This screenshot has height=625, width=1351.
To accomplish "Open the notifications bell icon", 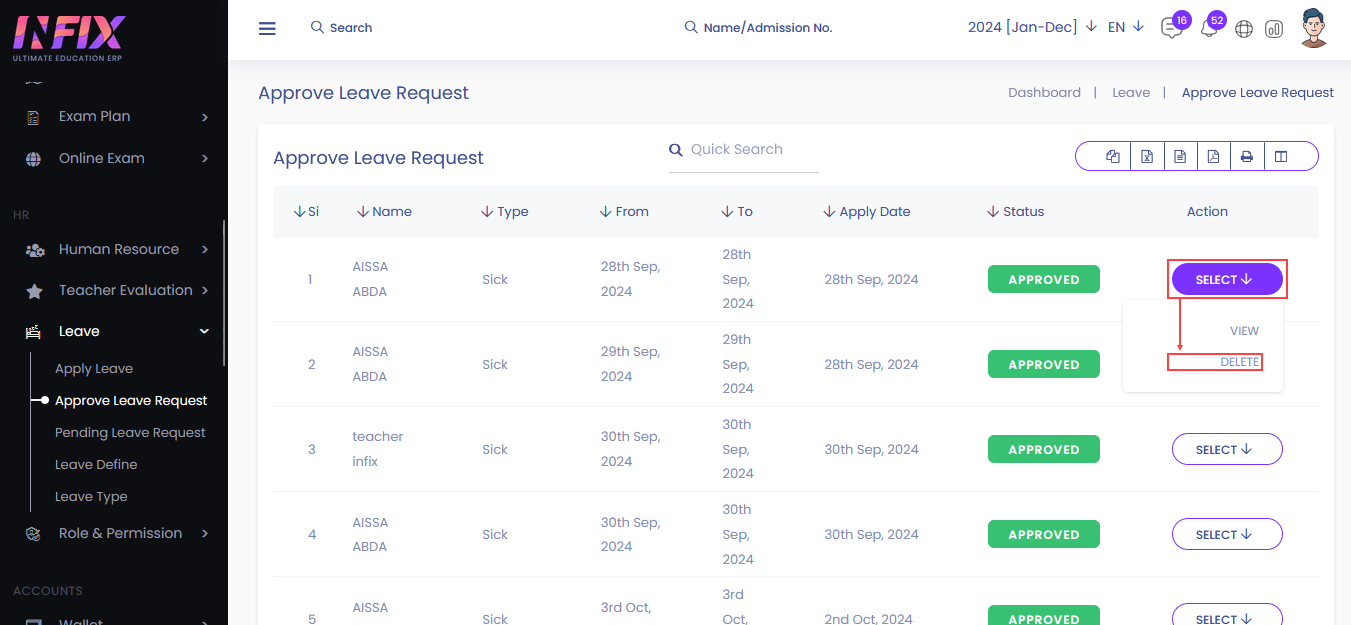I will coord(1209,28).
